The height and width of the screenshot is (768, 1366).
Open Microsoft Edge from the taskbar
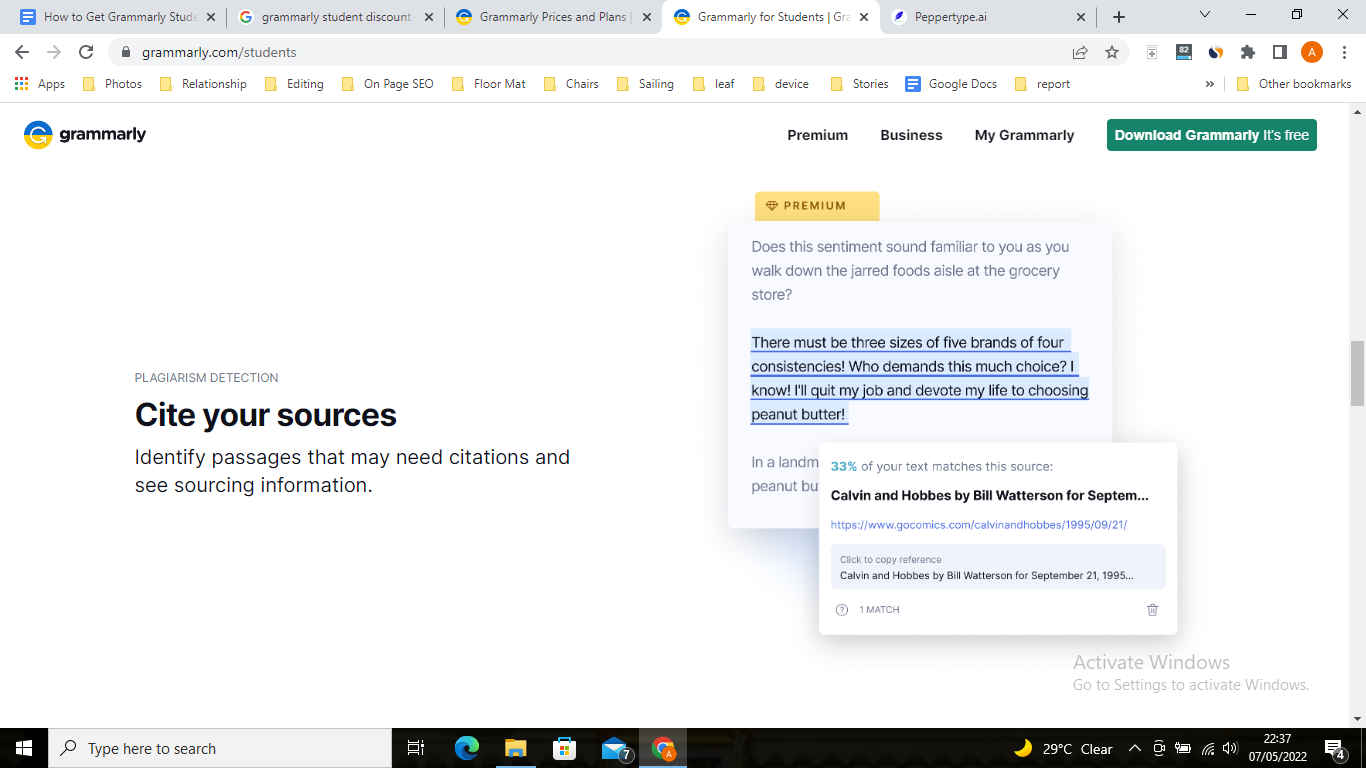click(466, 748)
